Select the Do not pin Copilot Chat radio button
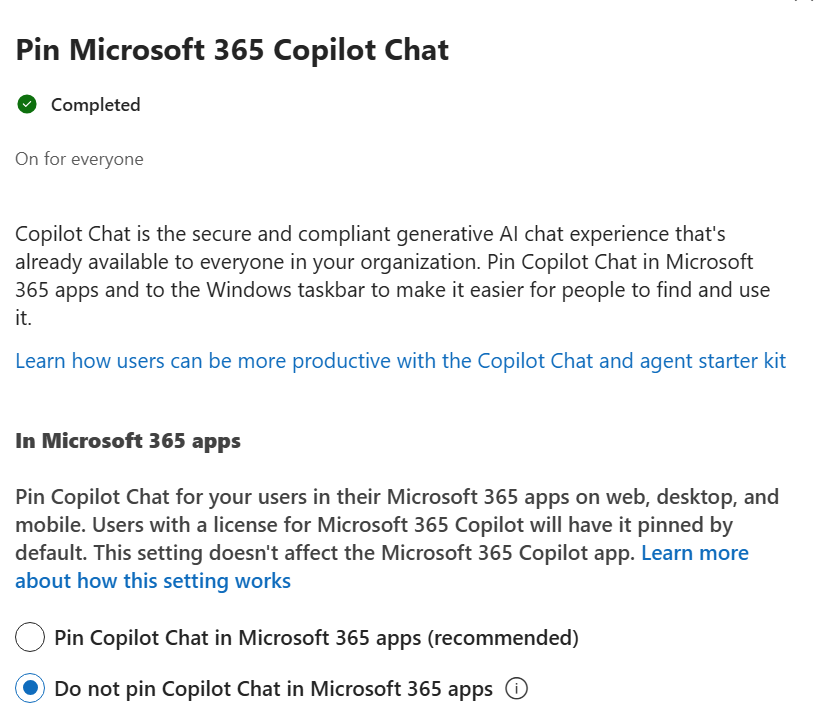 30,688
